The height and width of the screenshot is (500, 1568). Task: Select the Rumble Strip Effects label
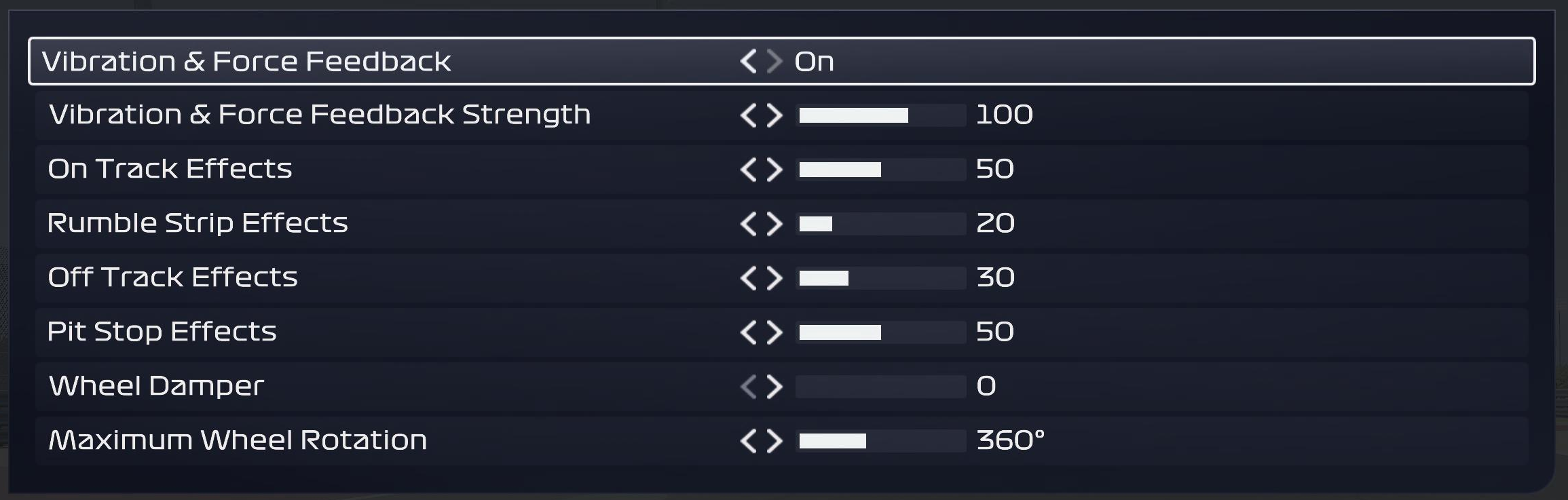(198, 223)
